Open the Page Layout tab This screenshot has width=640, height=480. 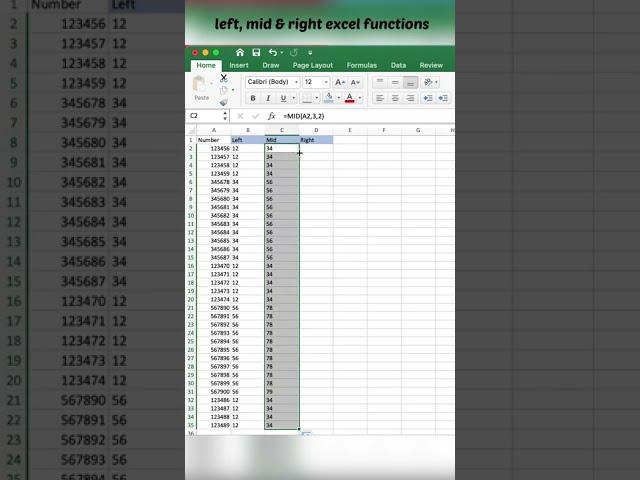pyautogui.click(x=313, y=65)
